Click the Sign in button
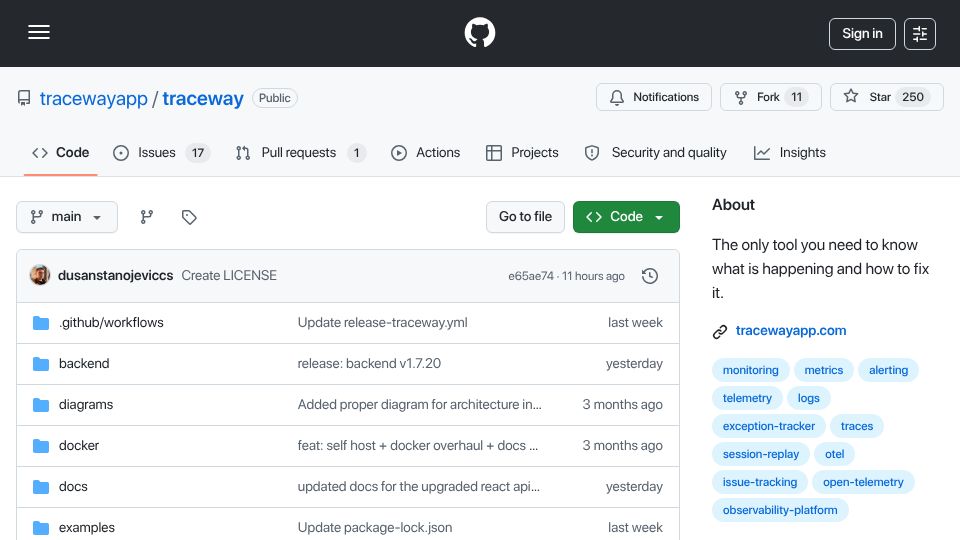The height and width of the screenshot is (540, 960). tap(862, 34)
